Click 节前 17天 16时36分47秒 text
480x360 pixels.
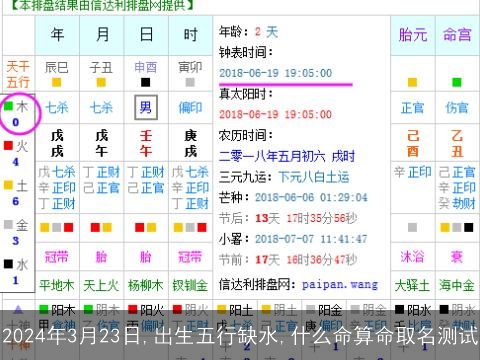[288, 260]
